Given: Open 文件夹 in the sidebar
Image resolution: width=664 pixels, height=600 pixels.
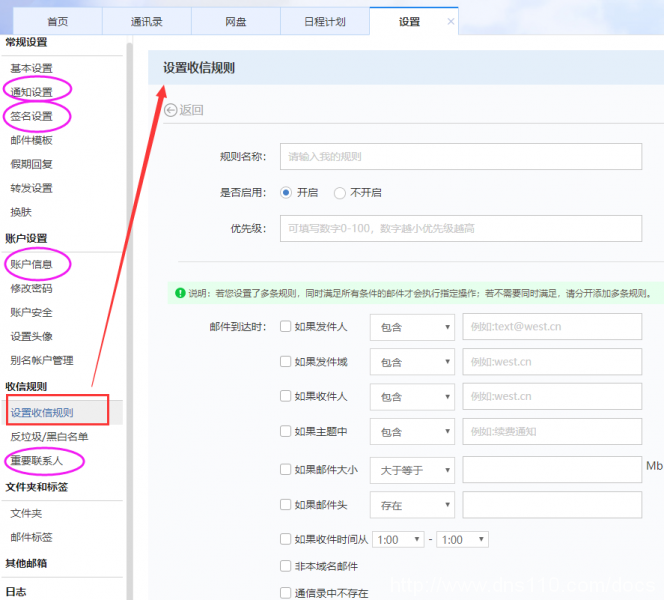Looking at the screenshot, I should coord(26,513).
